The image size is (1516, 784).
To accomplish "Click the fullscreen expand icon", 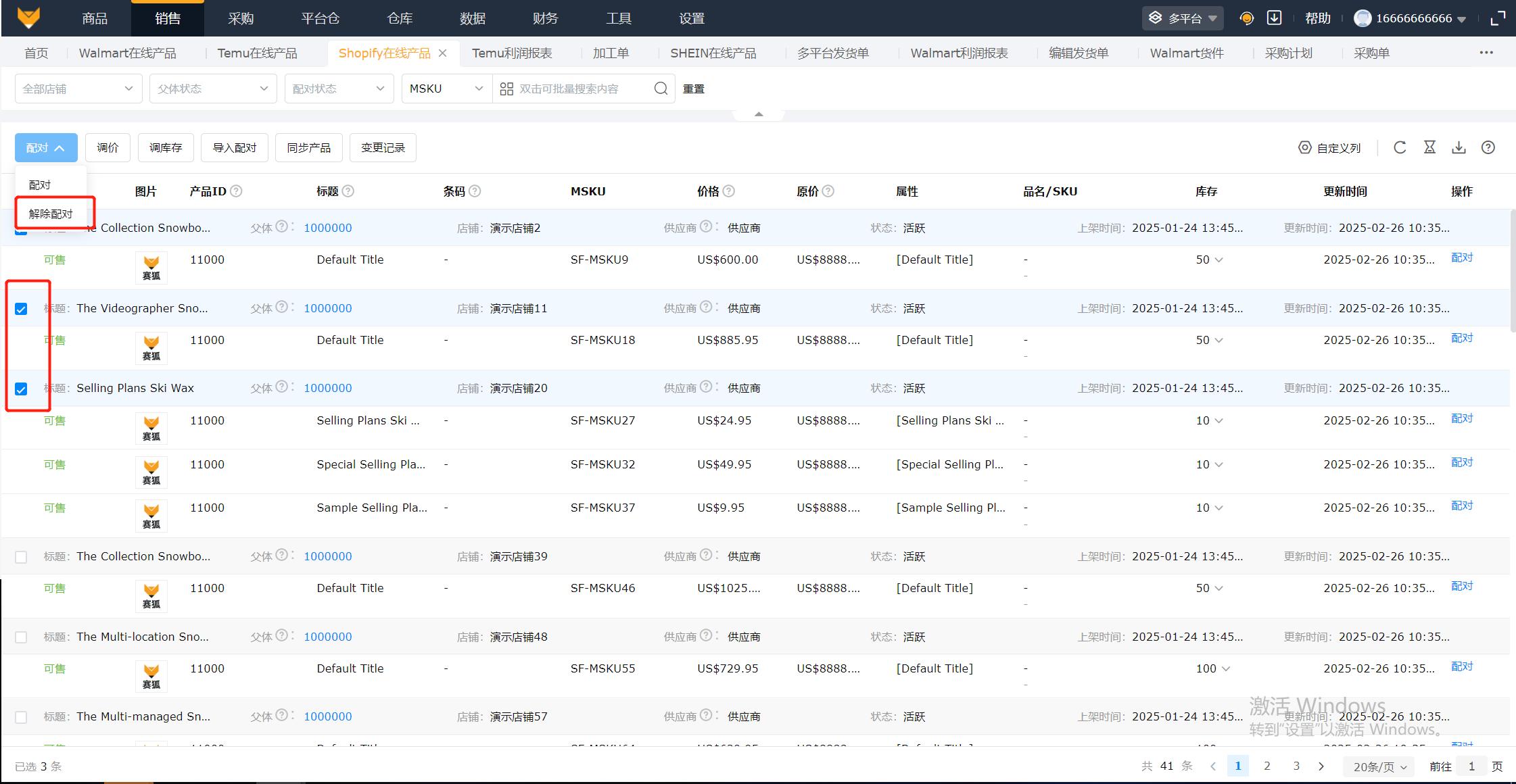I will (1498, 18).
